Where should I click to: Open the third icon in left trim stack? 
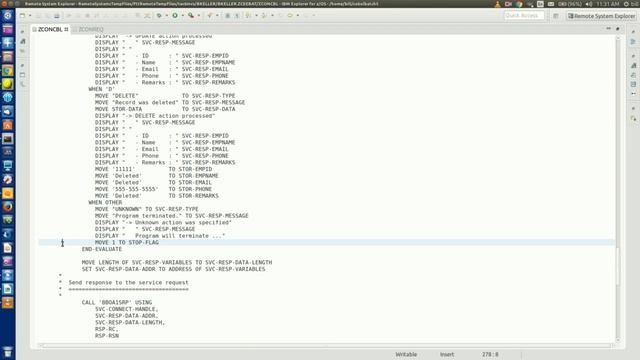[23, 51]
